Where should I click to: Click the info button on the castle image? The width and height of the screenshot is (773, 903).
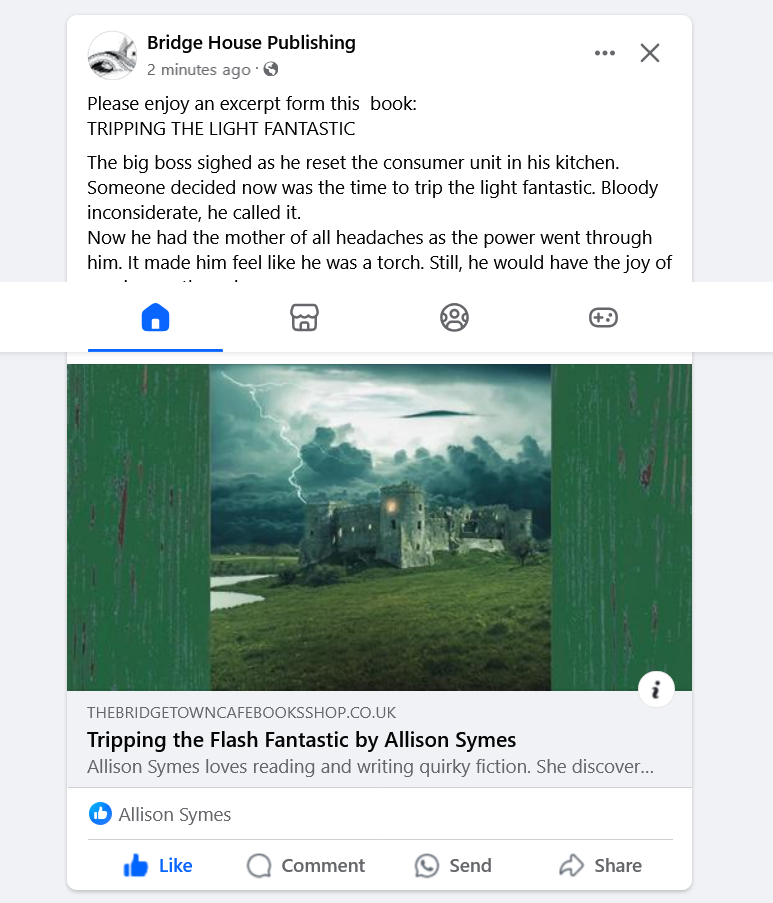656,689
